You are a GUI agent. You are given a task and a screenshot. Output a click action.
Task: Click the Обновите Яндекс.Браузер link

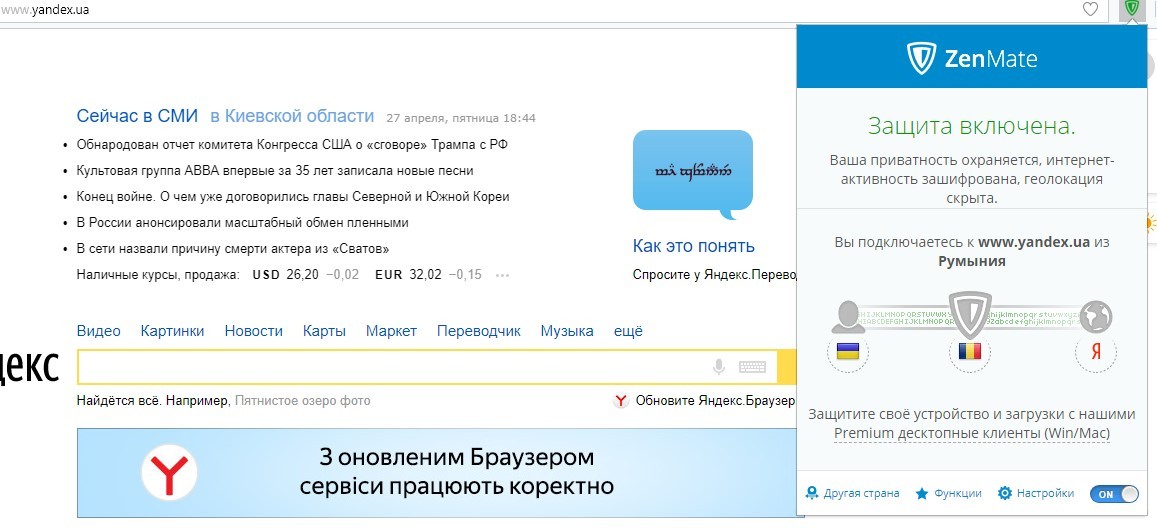coord(715,401)
